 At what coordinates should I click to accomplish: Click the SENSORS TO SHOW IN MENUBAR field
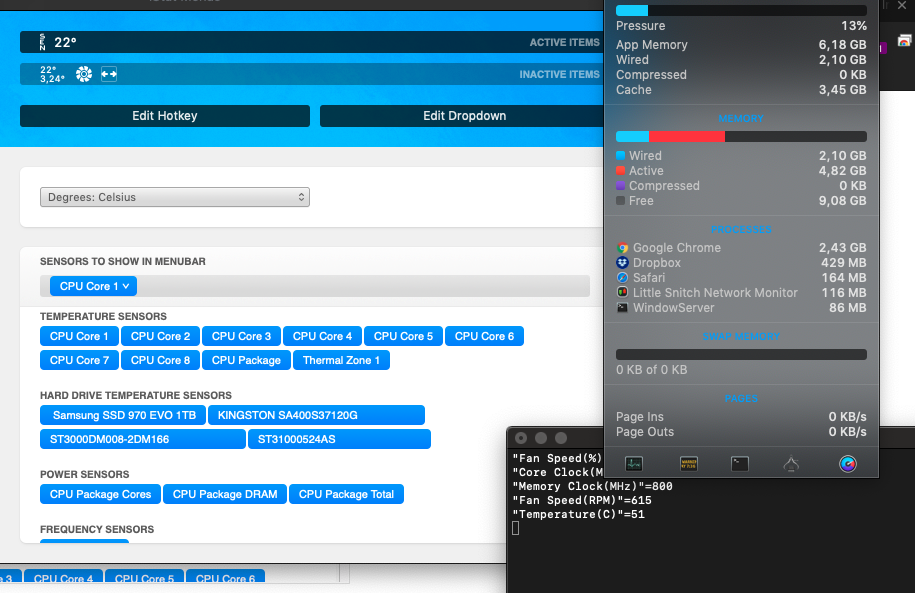coord(315,286)
